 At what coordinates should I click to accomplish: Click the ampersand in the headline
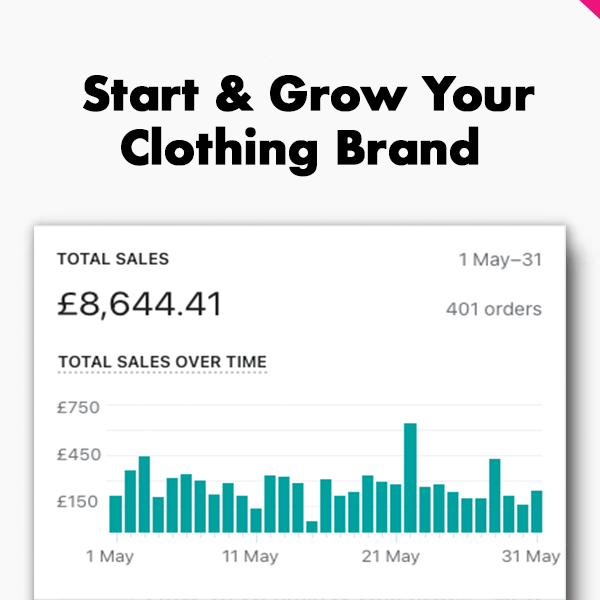pos(231,96)
